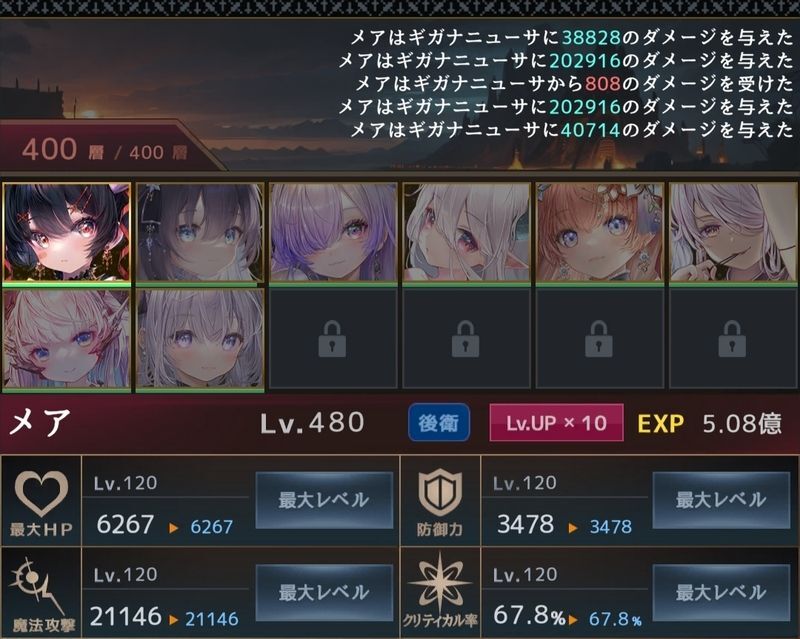This screenshot has height=639, width=800.
Task: Click 最大レベル button for 防御力
Action: (721, 500)
